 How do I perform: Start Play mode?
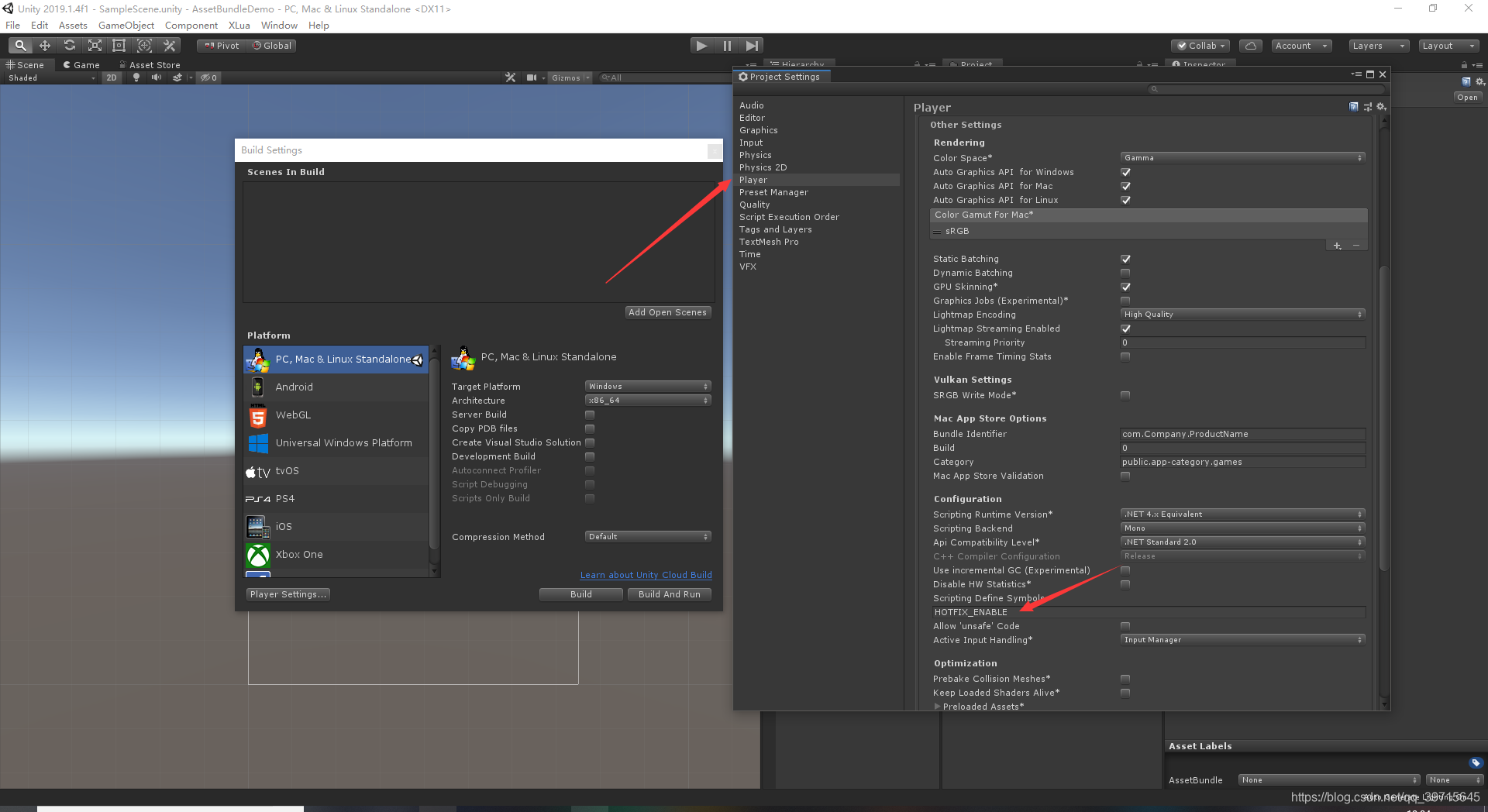(701, 46)
